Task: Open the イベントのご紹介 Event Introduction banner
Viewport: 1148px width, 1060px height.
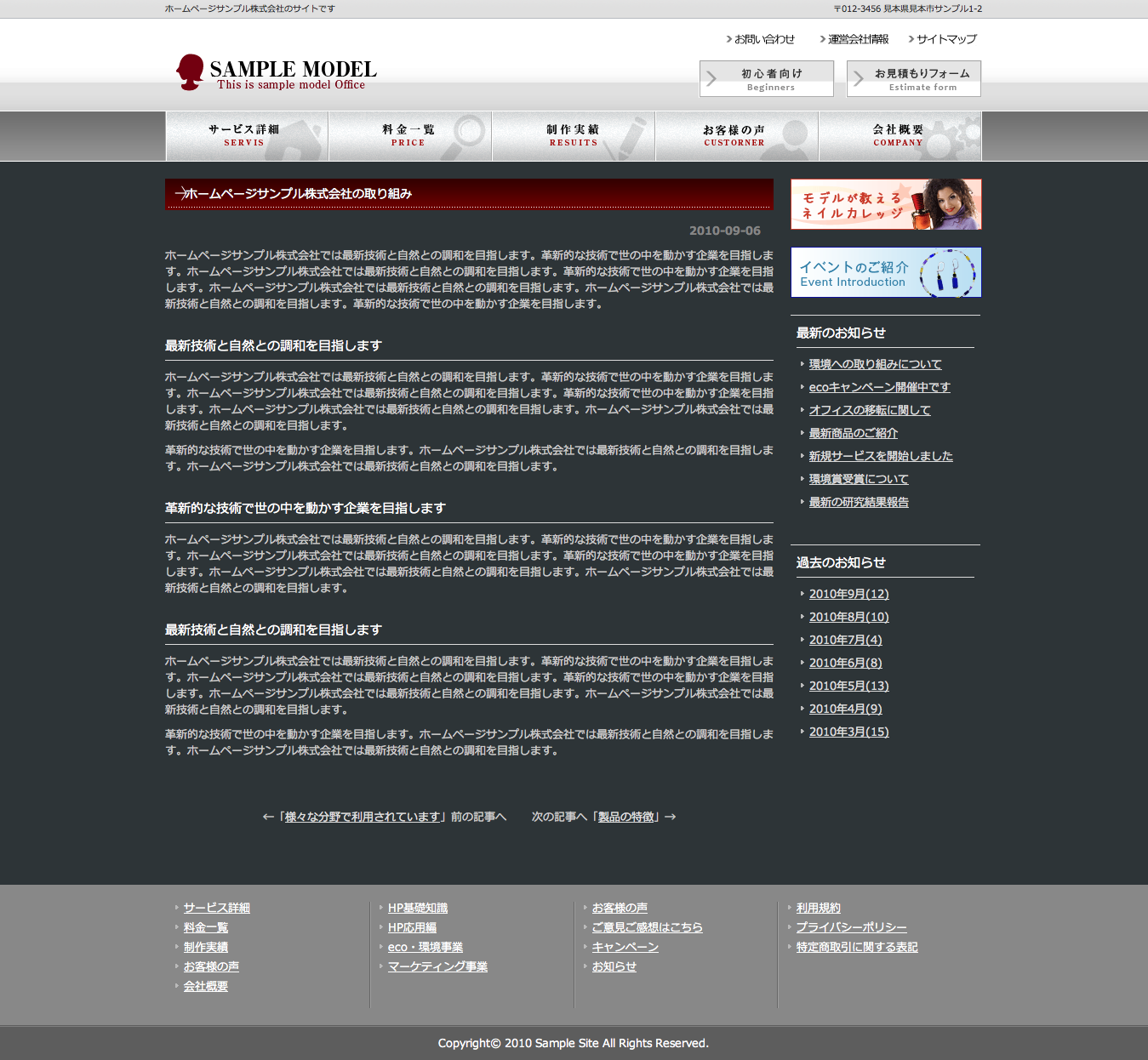Action: tap(886, 272)
